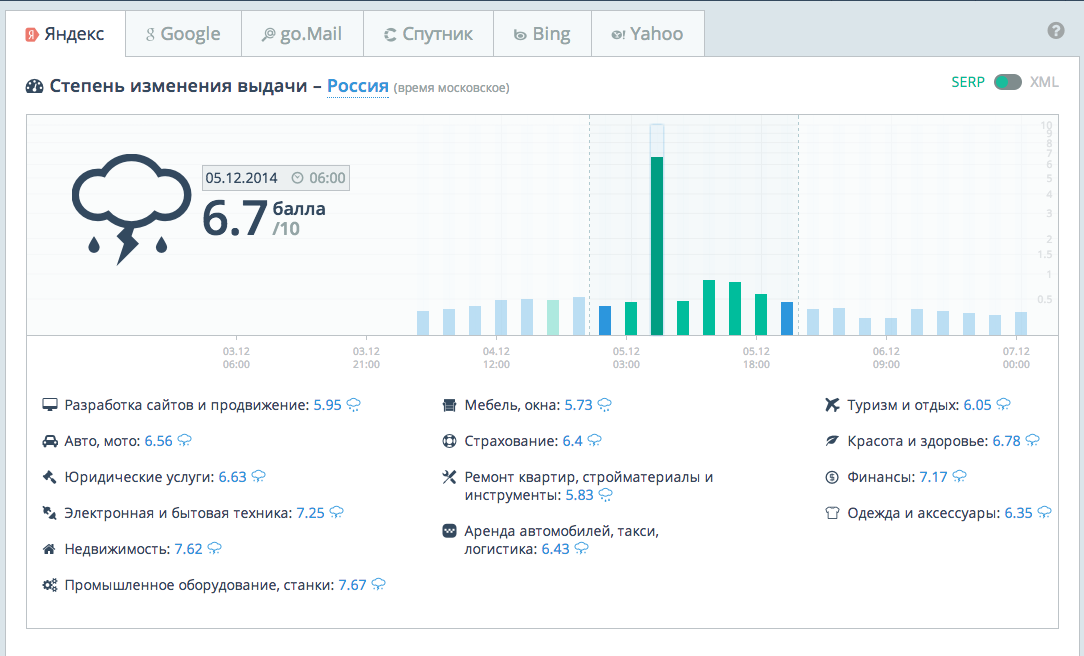
Task: Click the Недвижимость score 7.62 link
Action: point(188,549)
